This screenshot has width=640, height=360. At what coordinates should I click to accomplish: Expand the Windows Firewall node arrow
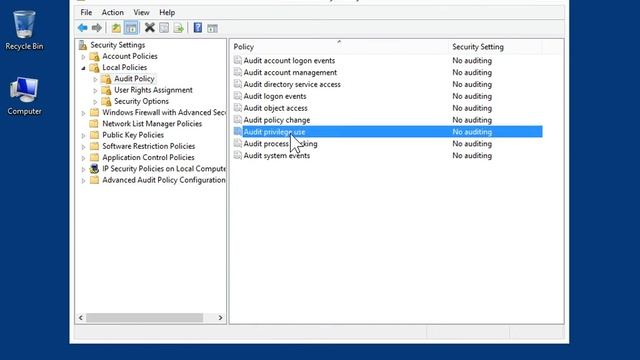(x=83, y=113)
